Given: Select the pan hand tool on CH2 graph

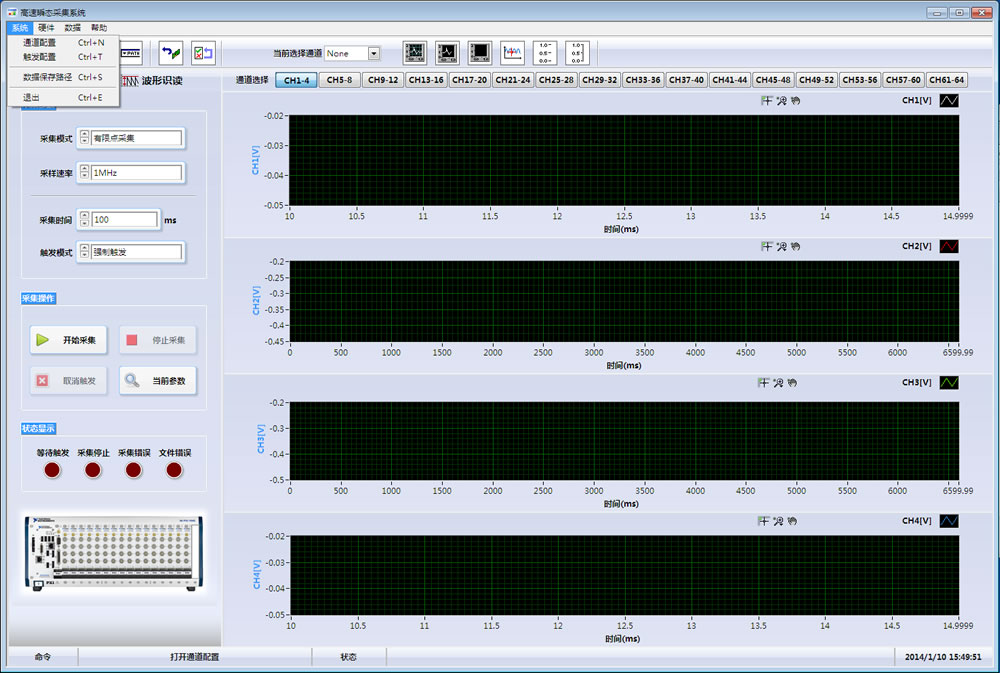Looking at the screenshot, I should (794, 246).
